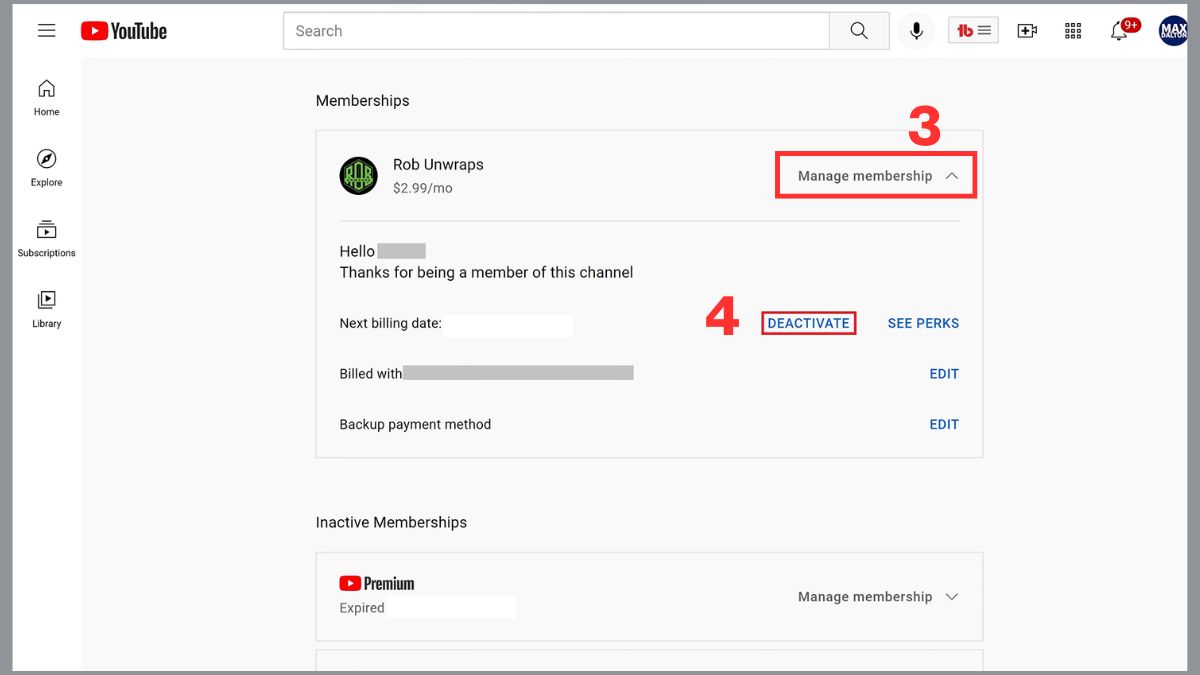Edit the Backup payment method

[944, 424]
